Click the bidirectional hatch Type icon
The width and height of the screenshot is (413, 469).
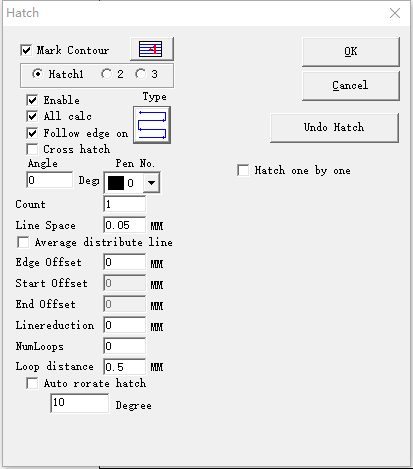(x=152, y=125)
